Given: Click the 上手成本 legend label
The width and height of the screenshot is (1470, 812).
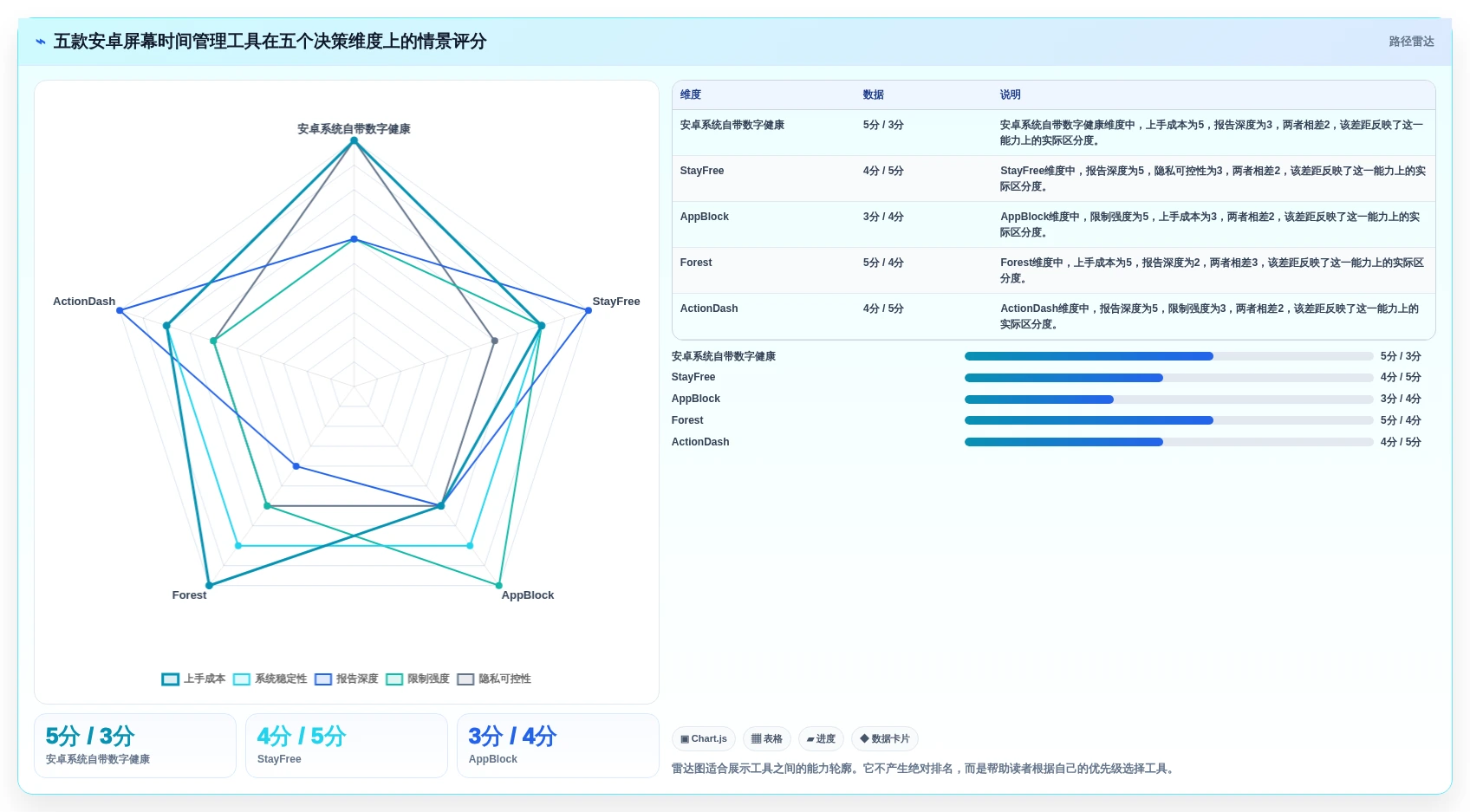Looking at the screenshot, I should pos(205,679).
